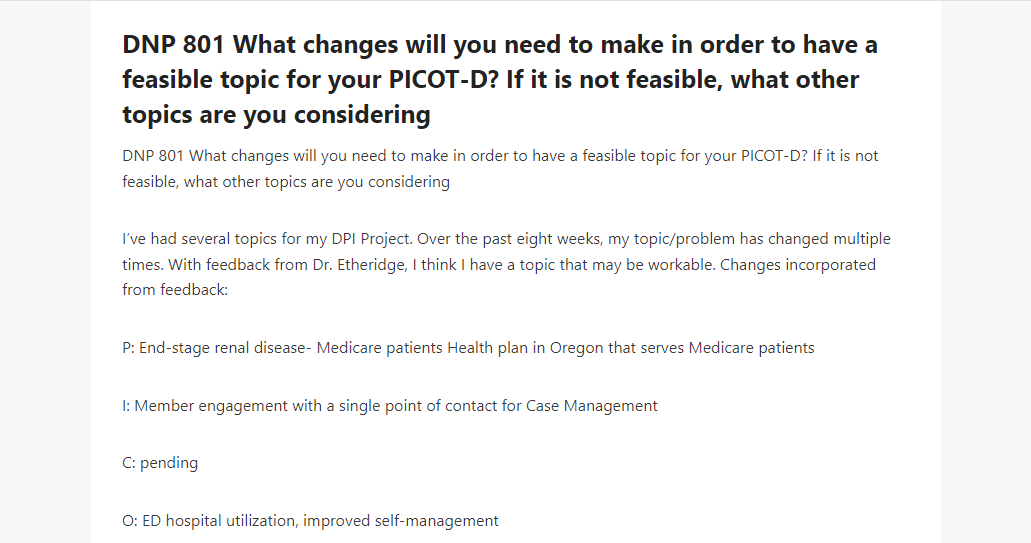1031x543 pixels.
Task: Click the first line of the bold DNP 801 heading
Action: click(x=500, y=45)
